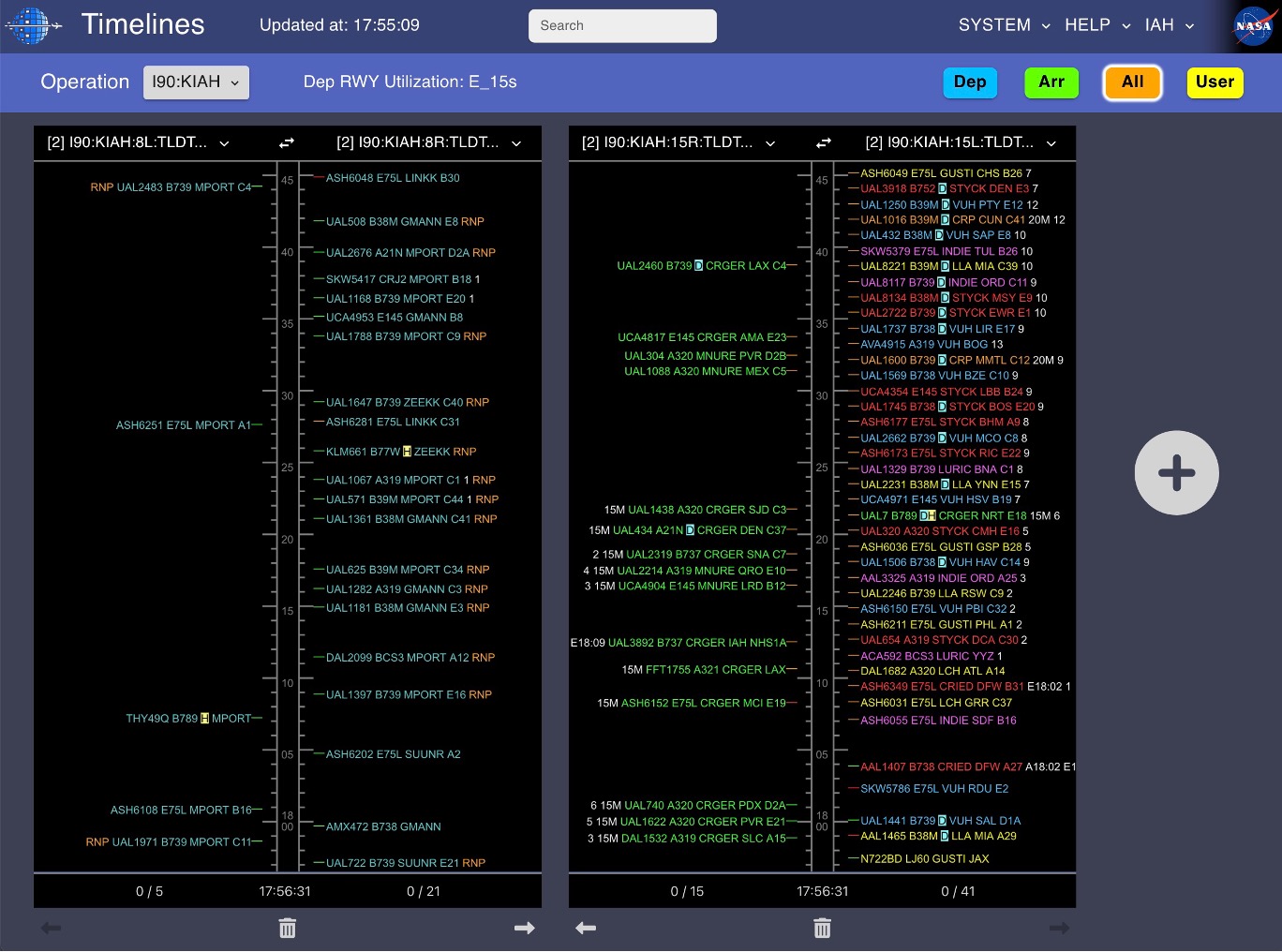Click the Timelines title
1282x952 pixels.
142,24
